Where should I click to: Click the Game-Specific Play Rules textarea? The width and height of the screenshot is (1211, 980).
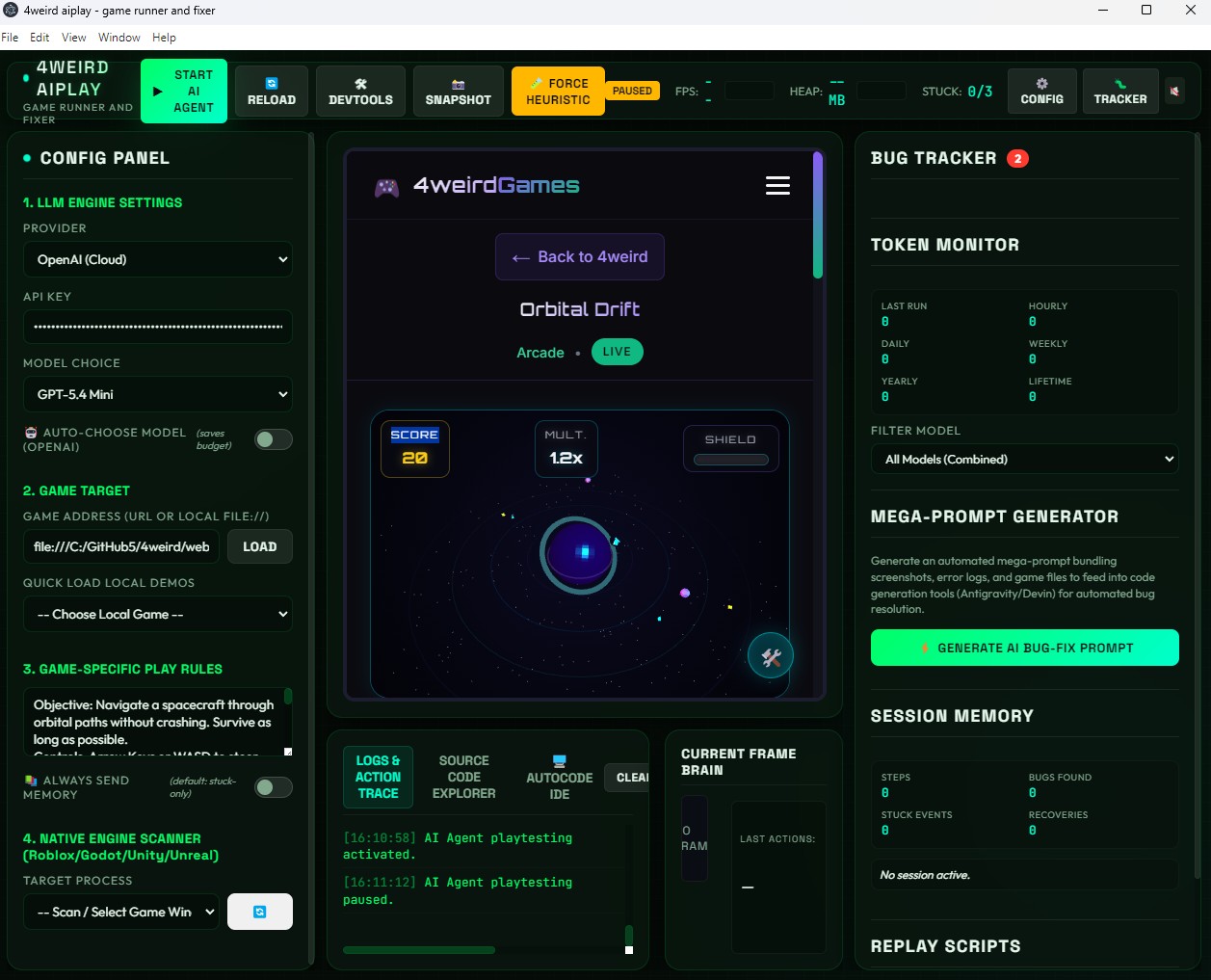coord(153,722)
